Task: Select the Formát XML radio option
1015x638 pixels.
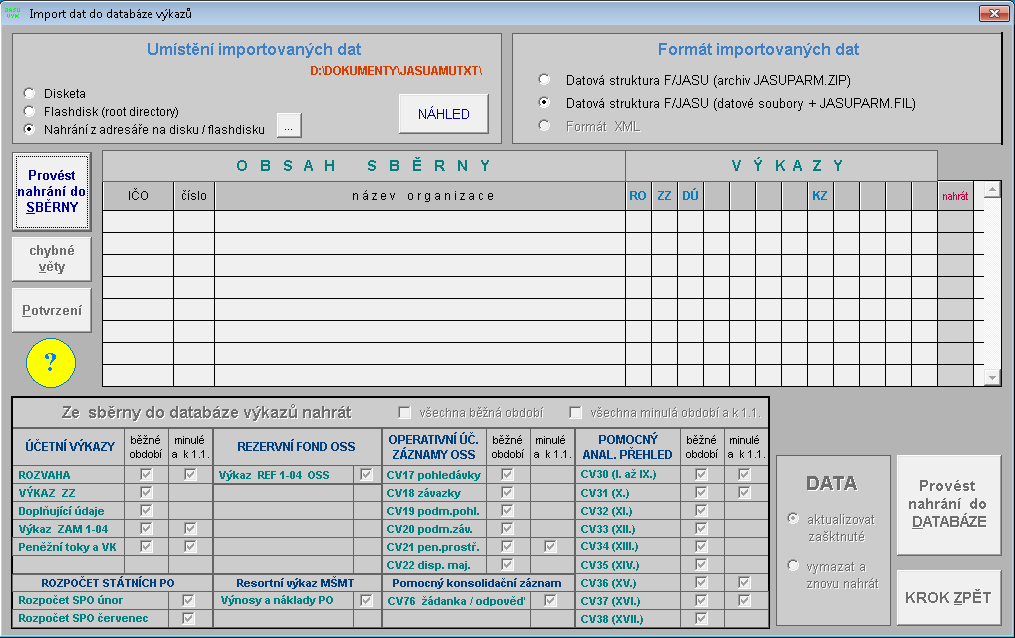Action: click(544, 126)
